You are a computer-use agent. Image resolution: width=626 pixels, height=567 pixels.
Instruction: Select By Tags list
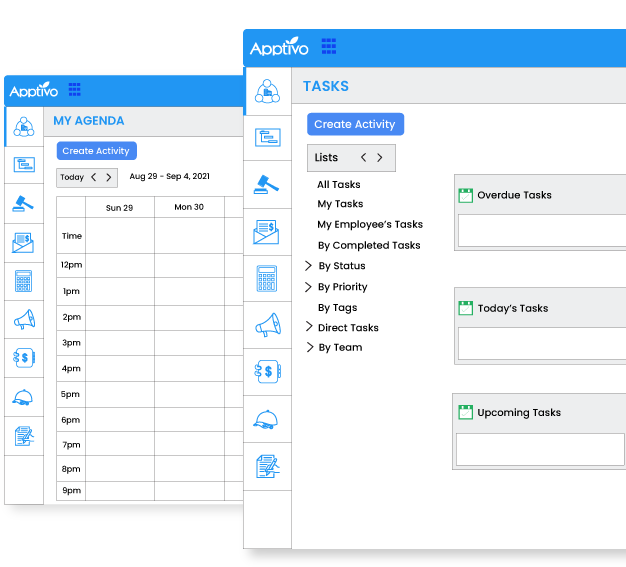(x=338, y=308)
